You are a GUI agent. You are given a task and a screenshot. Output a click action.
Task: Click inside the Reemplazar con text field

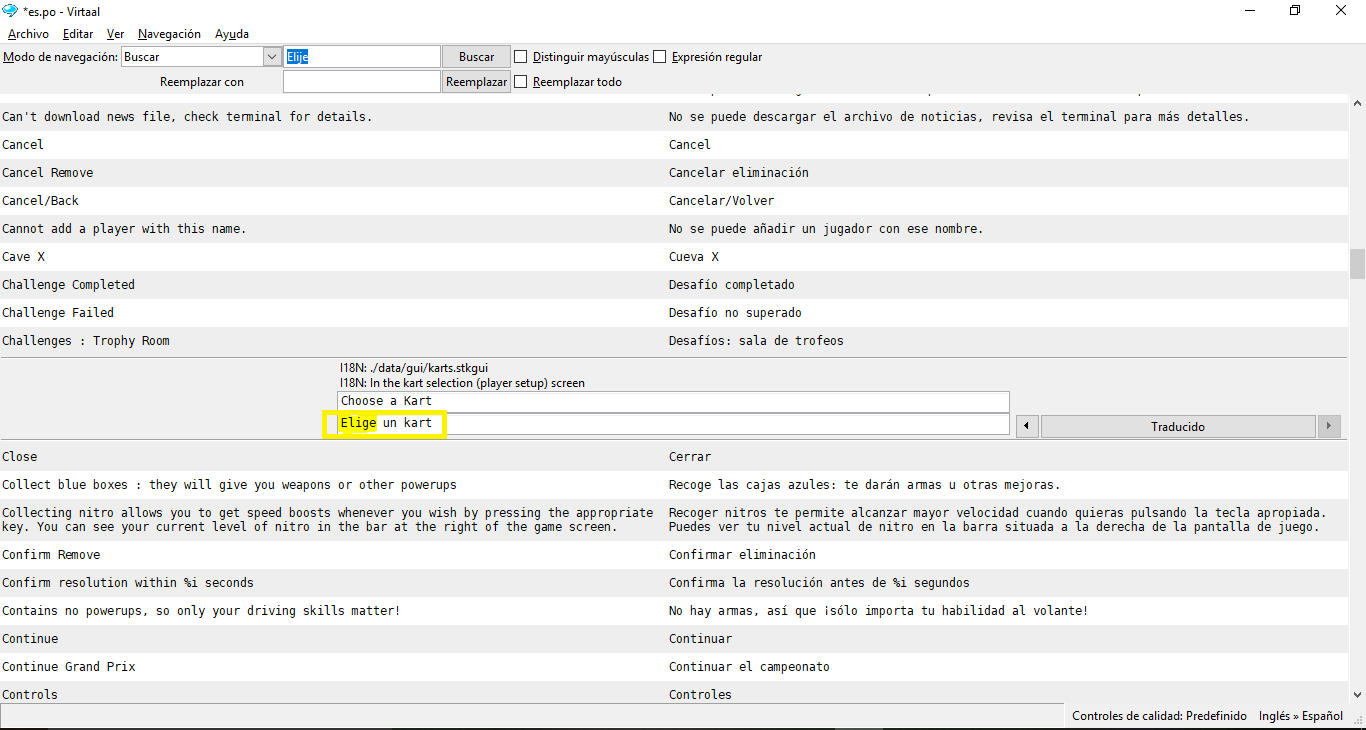[360, 81]
